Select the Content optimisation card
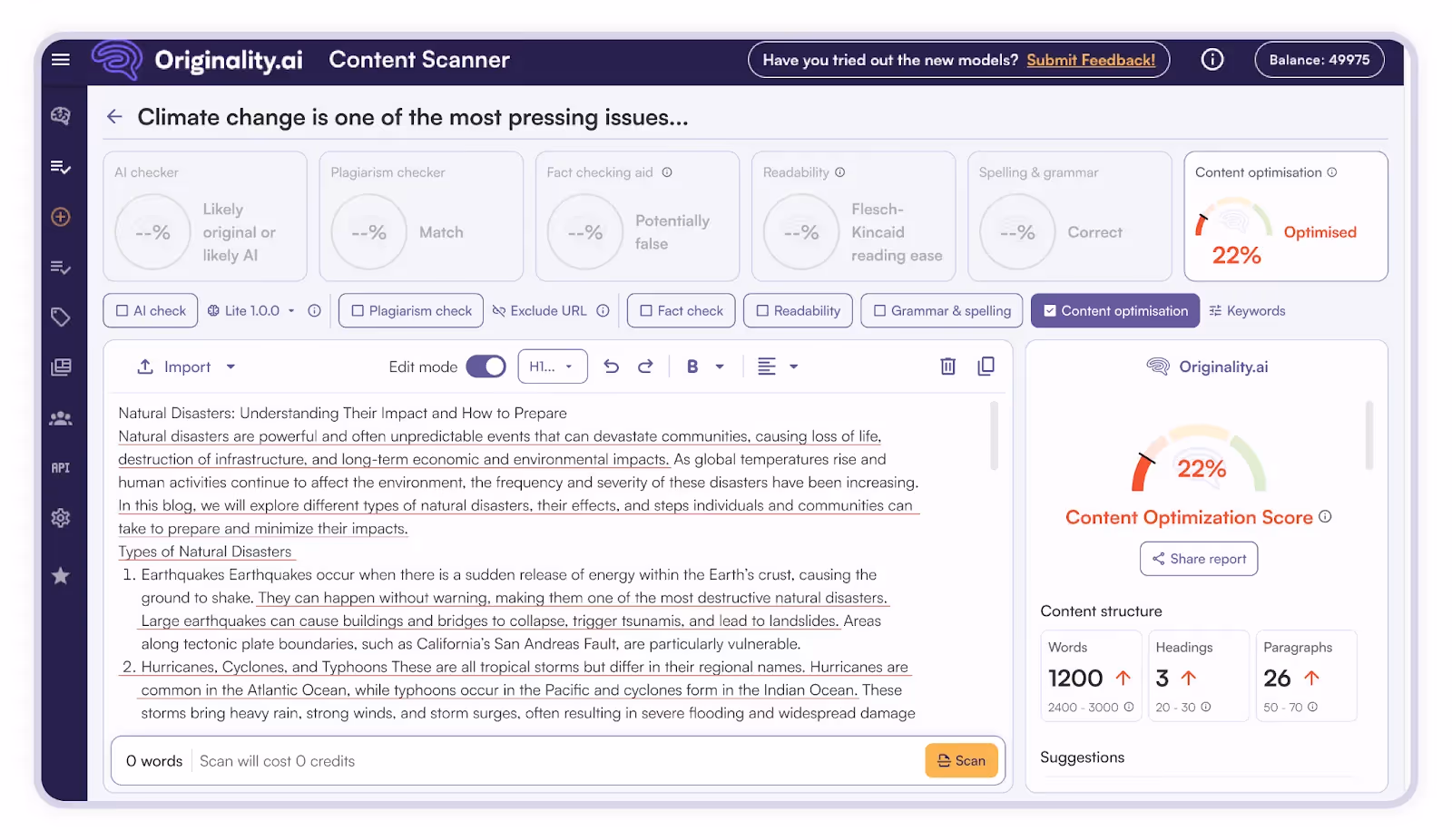1452x840 pixels. pyautogui.click(x=1286, y=216)
